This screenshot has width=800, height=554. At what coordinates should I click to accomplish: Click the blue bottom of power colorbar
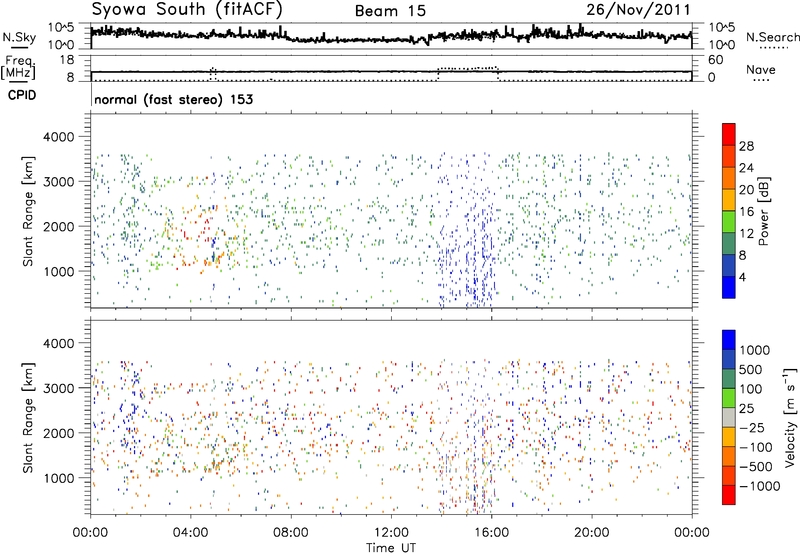pyautogui.click(x=729, y=287)
